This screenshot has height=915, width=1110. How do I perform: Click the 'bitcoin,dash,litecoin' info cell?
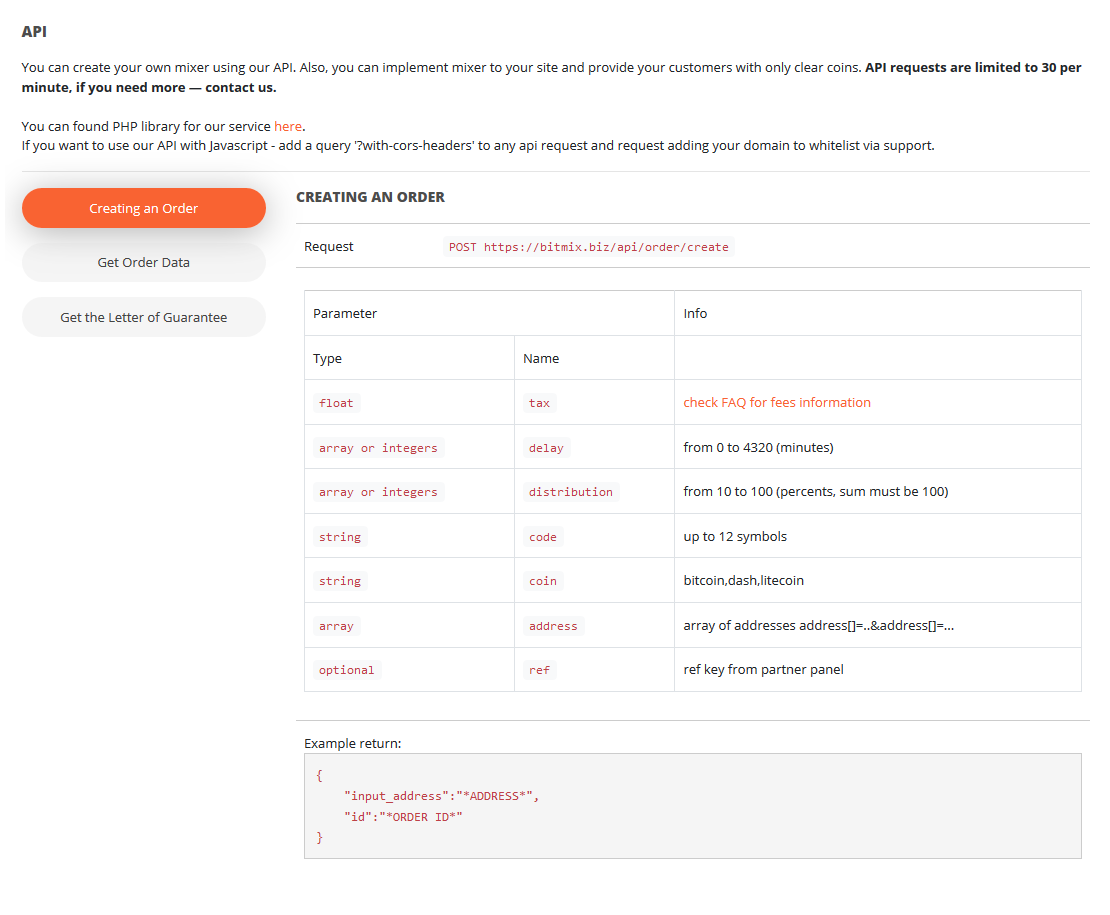pyautogui.click(x=743, y=580)
